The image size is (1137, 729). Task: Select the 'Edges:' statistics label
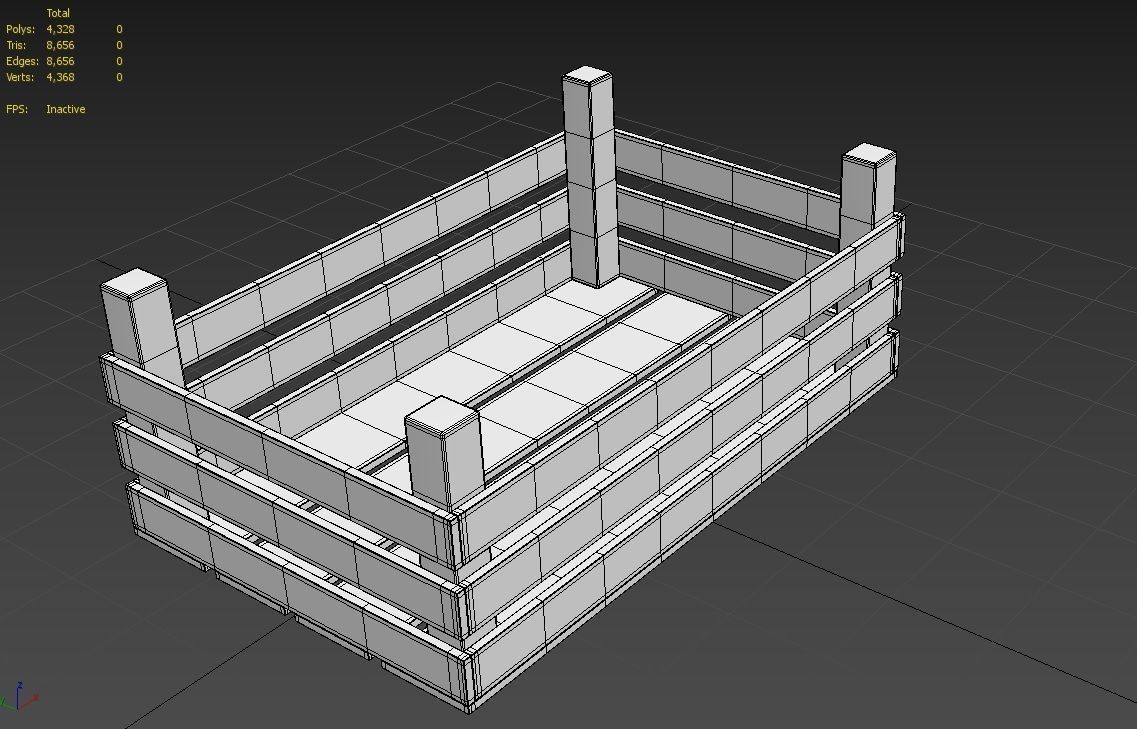coord(22,61)
